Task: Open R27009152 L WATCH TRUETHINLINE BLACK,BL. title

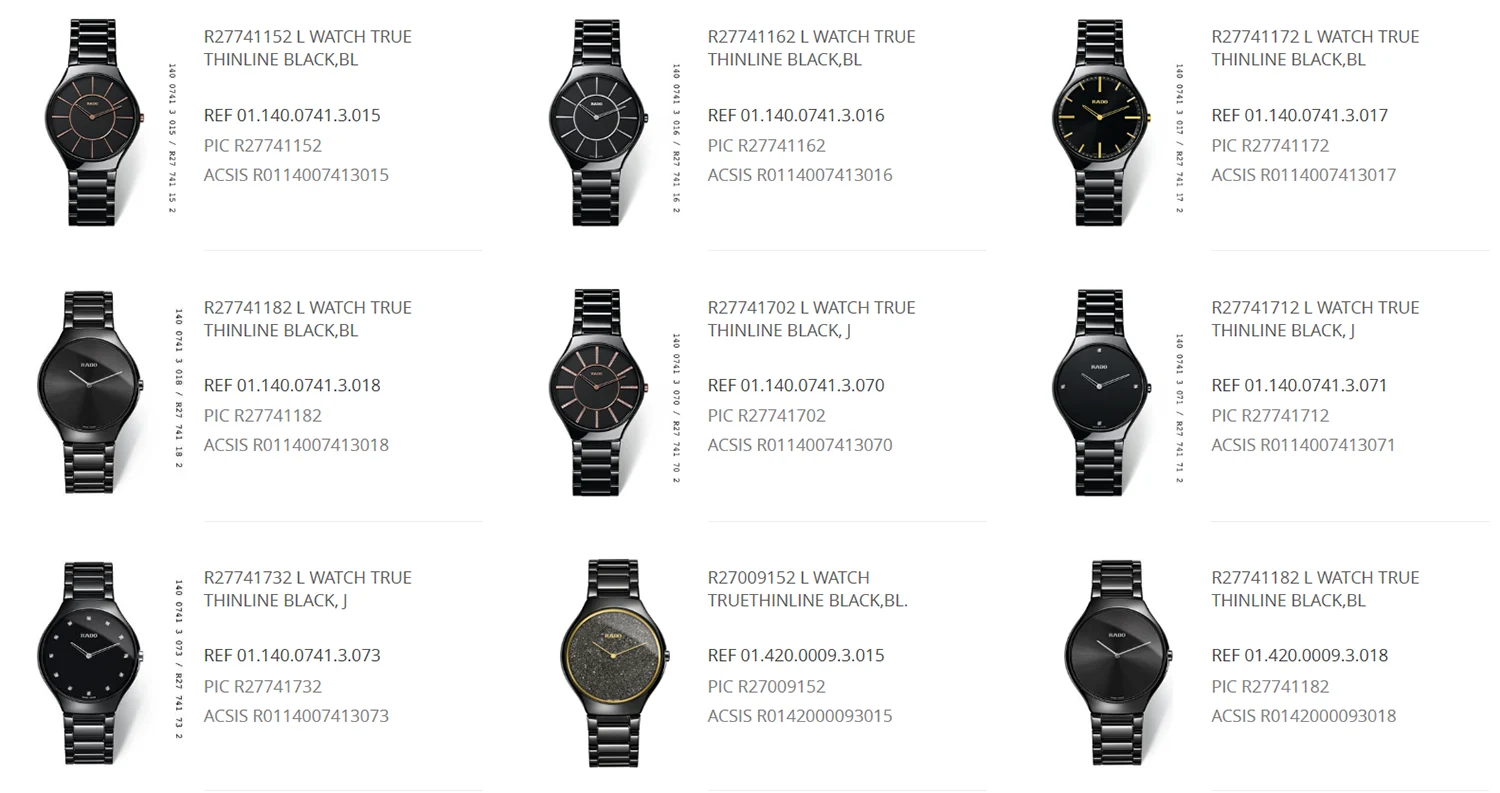Action: point(808,589)
